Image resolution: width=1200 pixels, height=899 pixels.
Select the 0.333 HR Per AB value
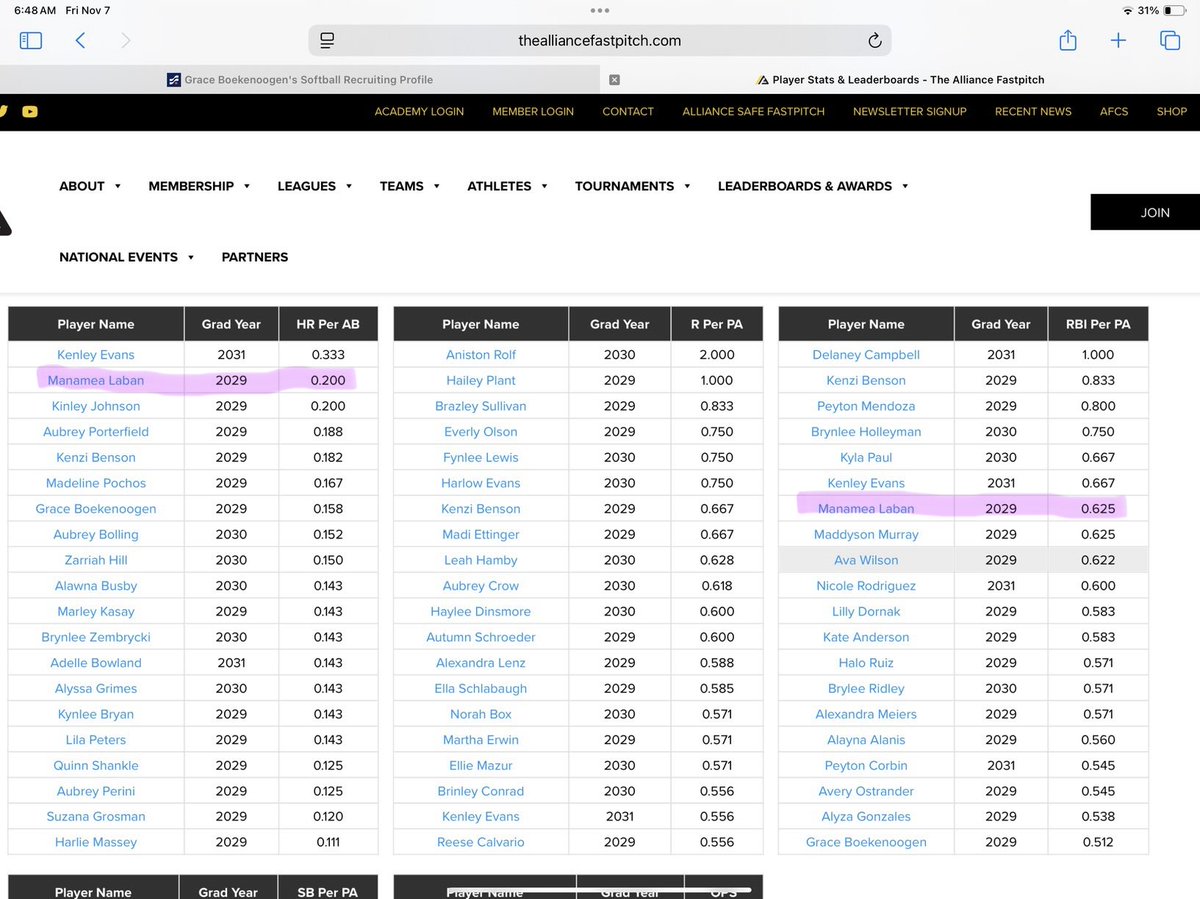click(328, 355)
